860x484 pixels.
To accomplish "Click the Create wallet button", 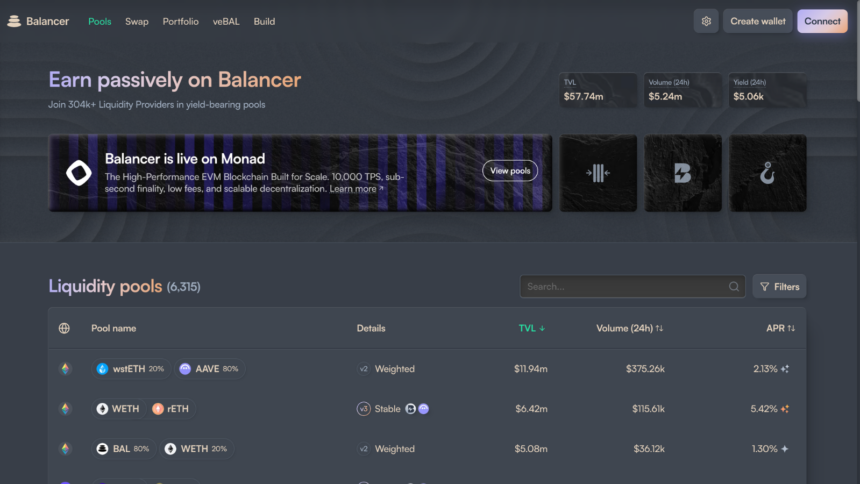I will pyautogui.click(x=757, y=21).
